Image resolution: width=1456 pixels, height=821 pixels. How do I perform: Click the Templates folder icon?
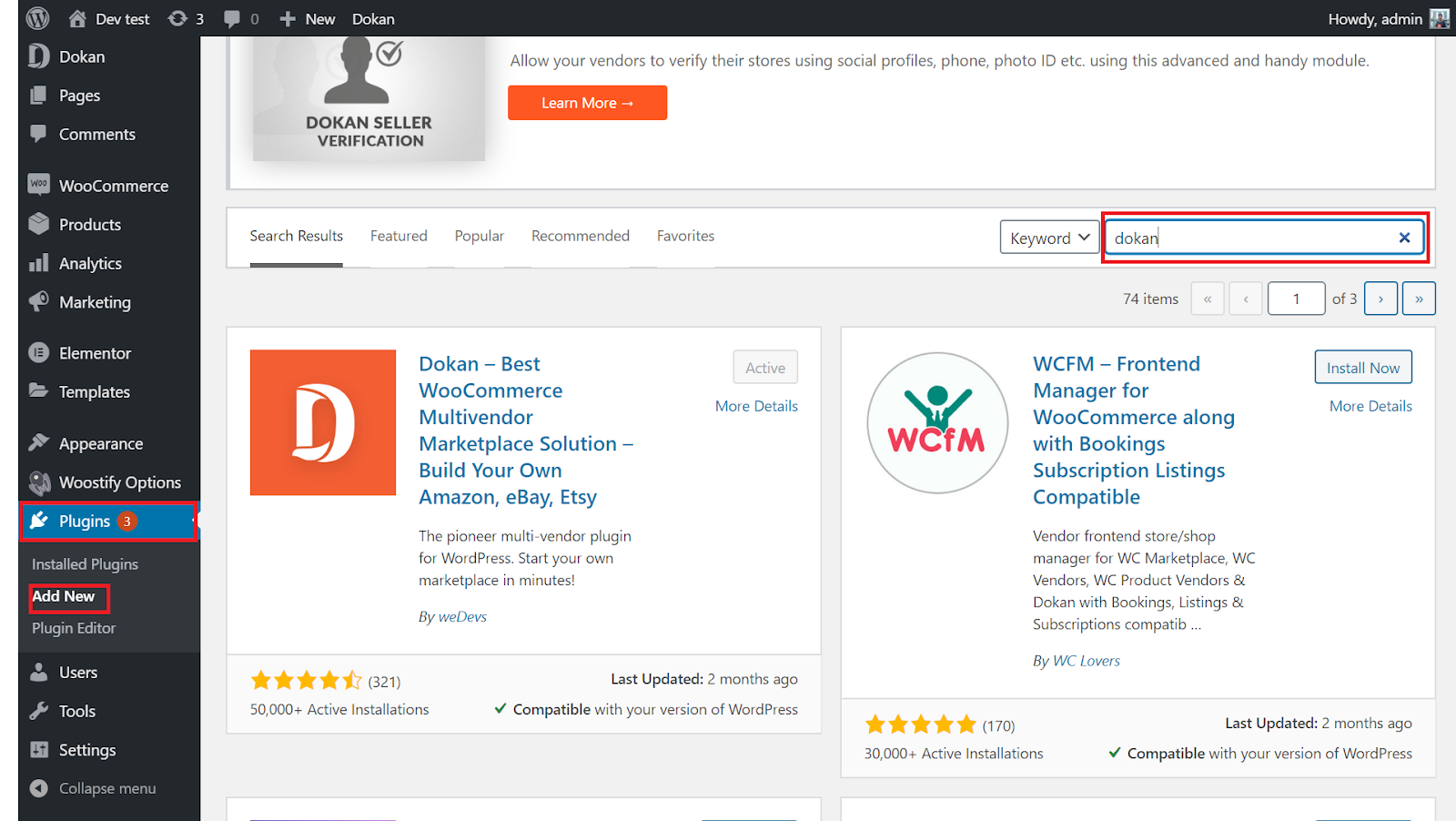point(38,391)
